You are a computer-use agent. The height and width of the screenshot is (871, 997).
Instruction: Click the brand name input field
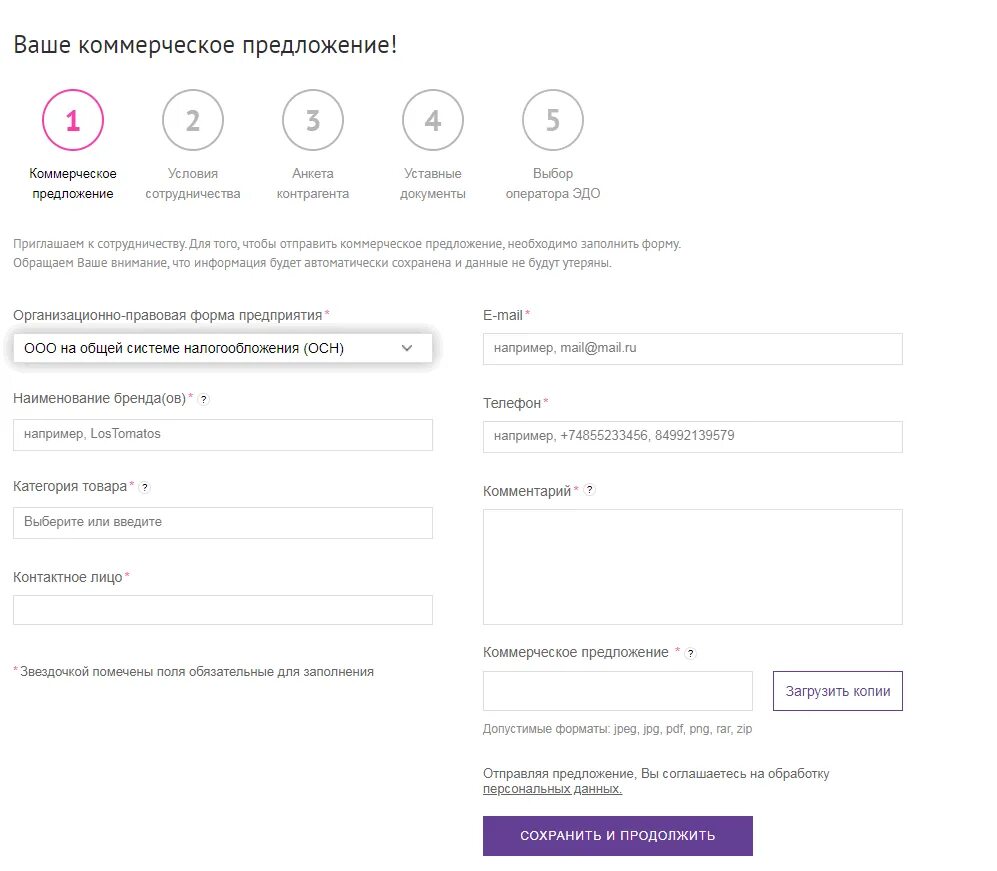(223, 435)
